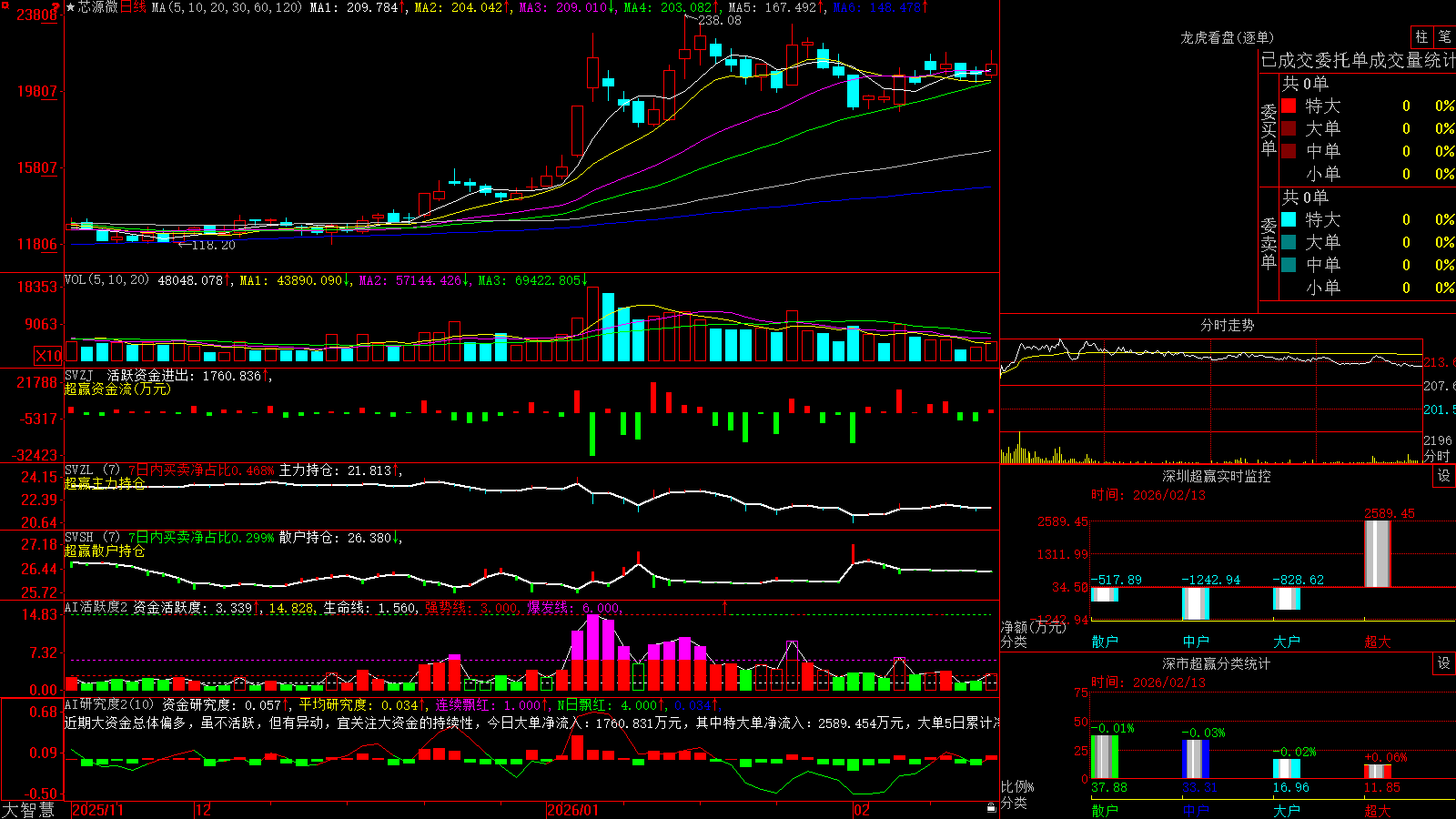Click the 12 month marker on time axis
The width and height of the screenshot is (1456, 819).
pos(203,810)
